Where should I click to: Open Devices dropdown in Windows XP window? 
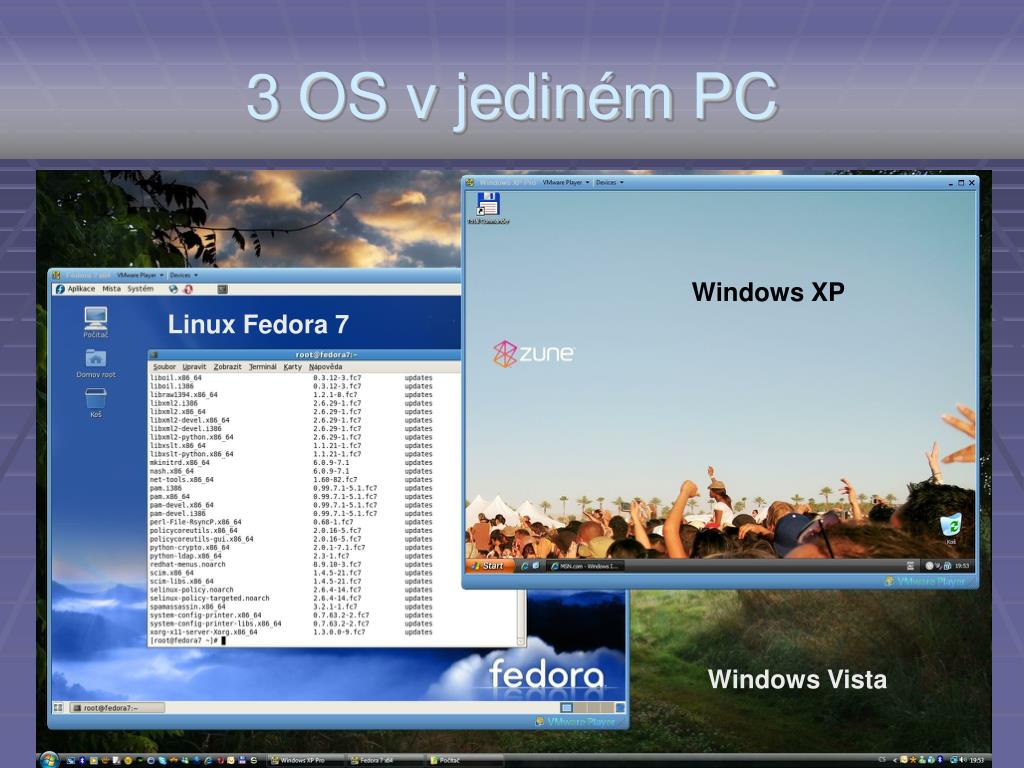tap(609, 183)
